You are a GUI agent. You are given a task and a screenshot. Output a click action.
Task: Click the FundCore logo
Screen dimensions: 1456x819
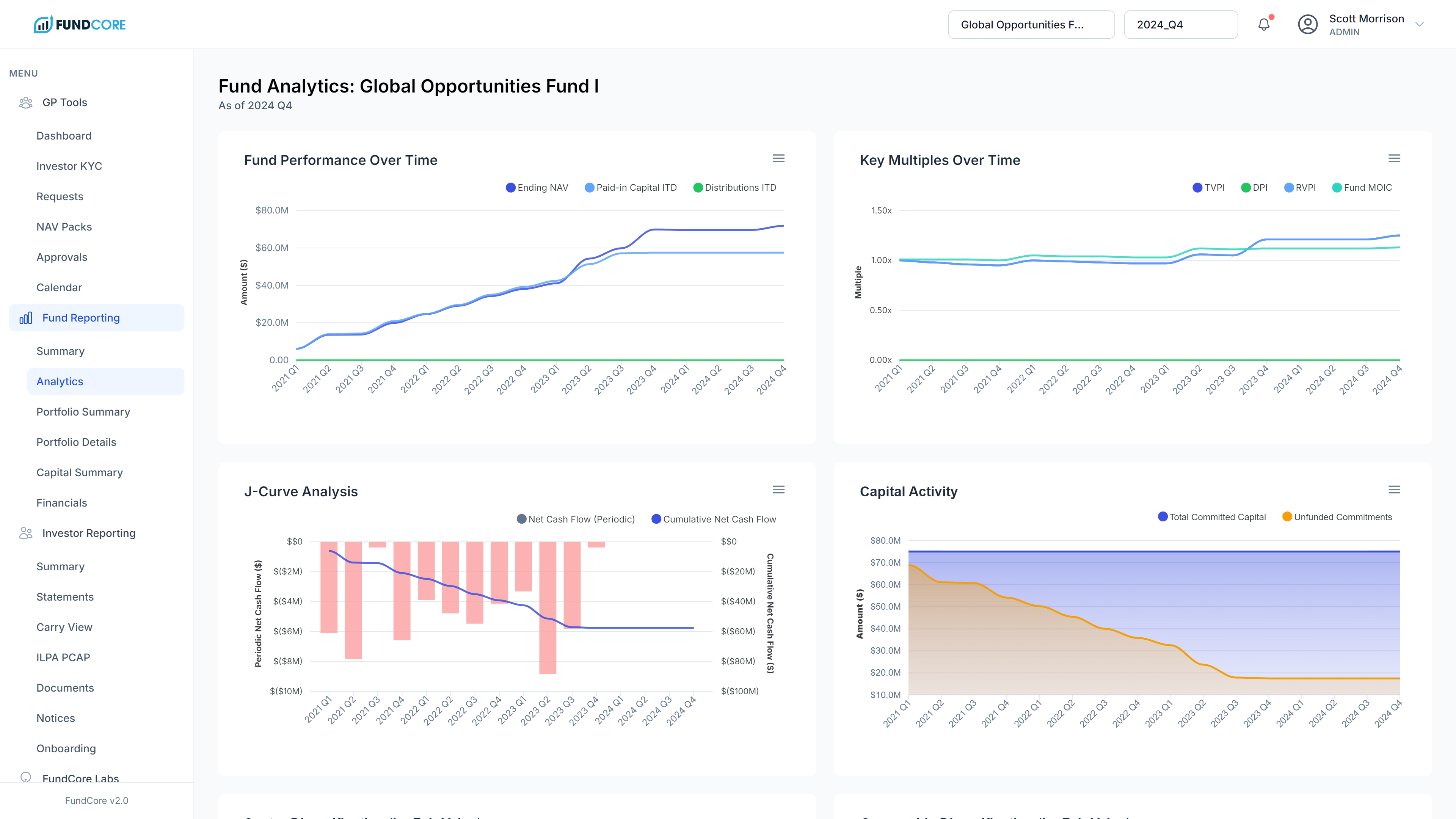80,24
